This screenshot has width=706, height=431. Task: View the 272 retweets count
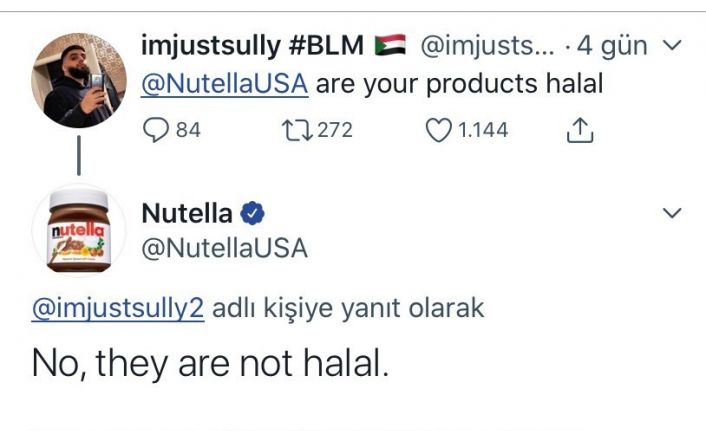334,130
